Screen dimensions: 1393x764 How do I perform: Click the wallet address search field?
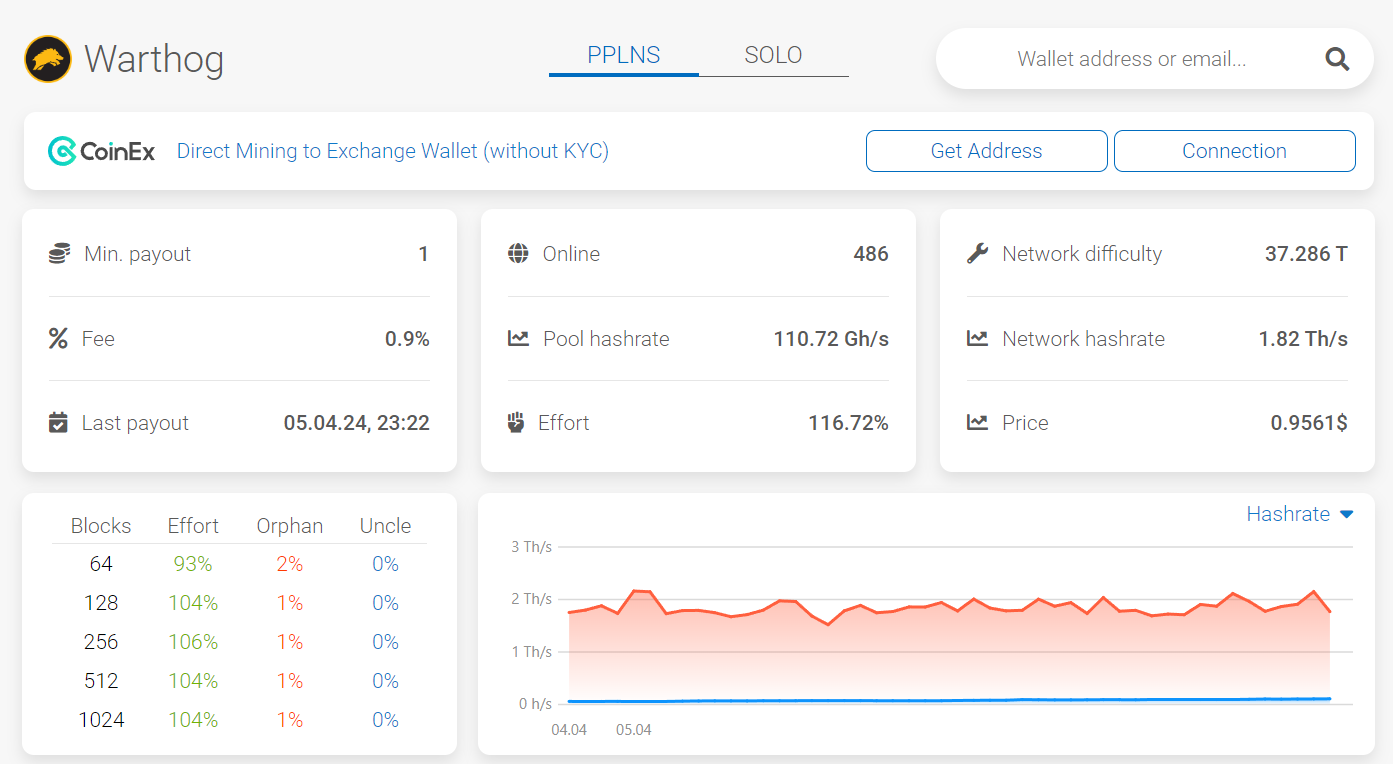click(x=1130, y=59)
